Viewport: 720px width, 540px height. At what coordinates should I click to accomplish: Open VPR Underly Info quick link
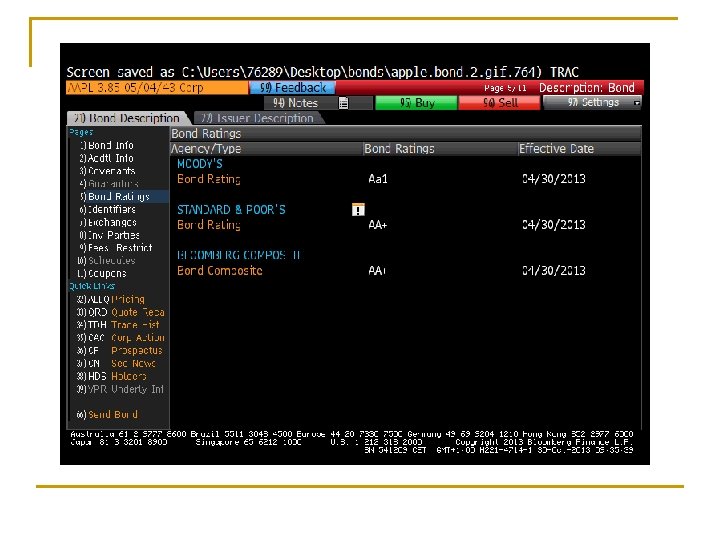[x=120, y=389]
